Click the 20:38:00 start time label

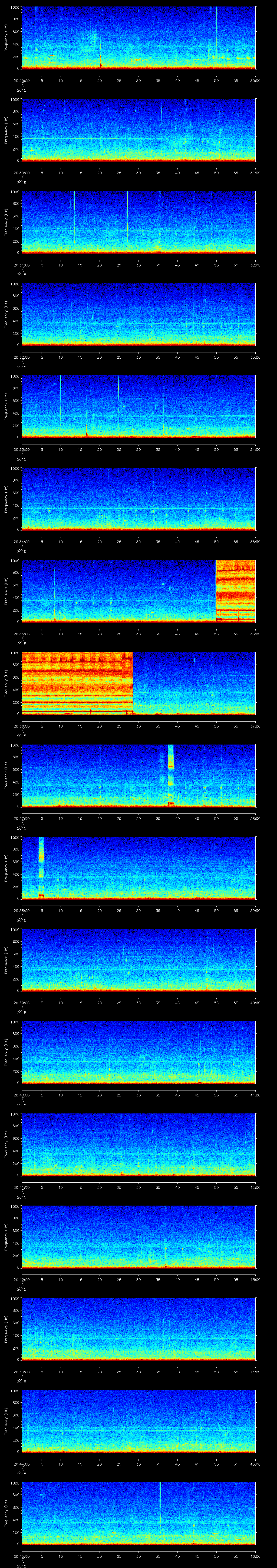(x=21, y=910)
